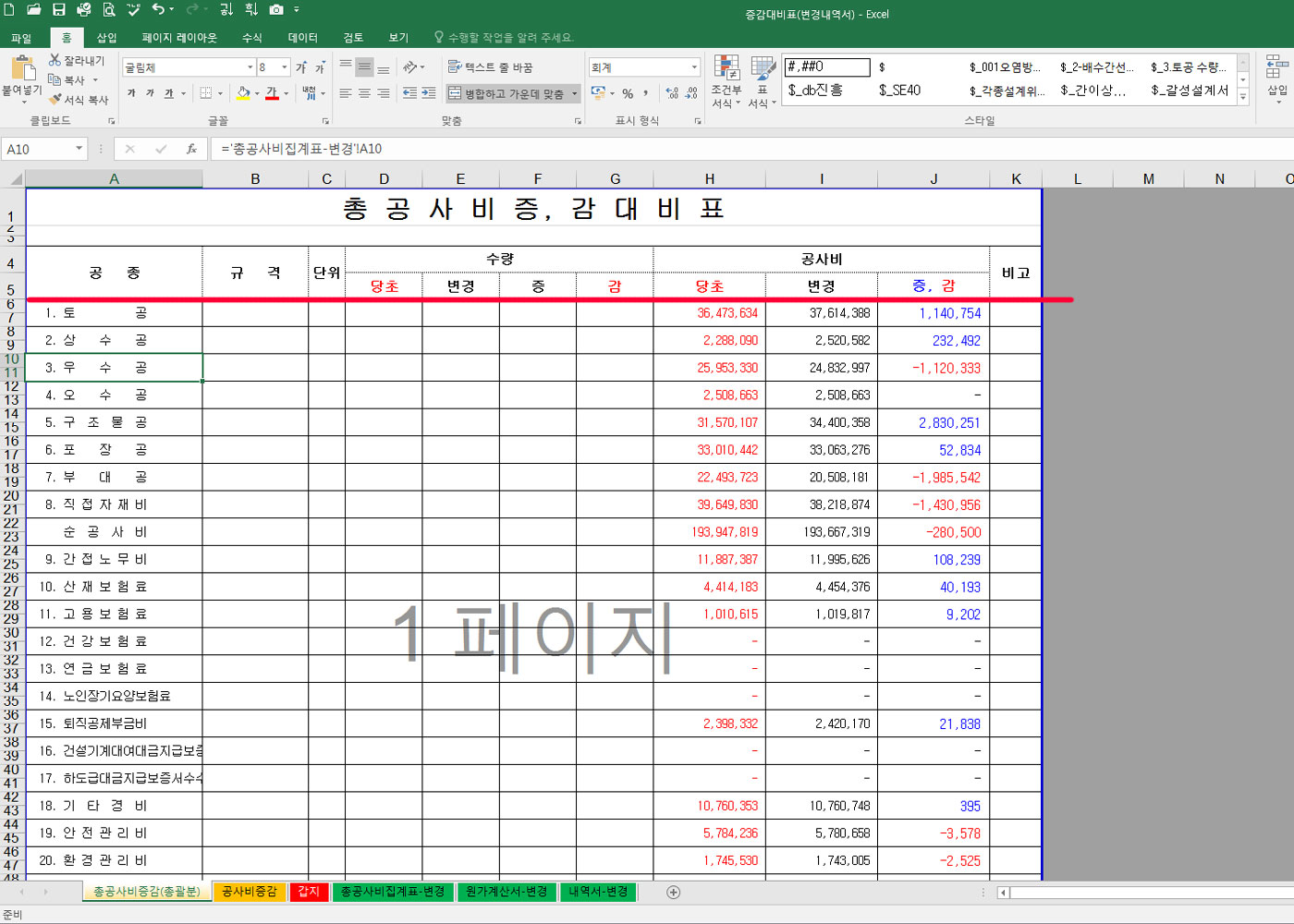
Task: Expand the font color dropdown arrow
Action: 286,93
